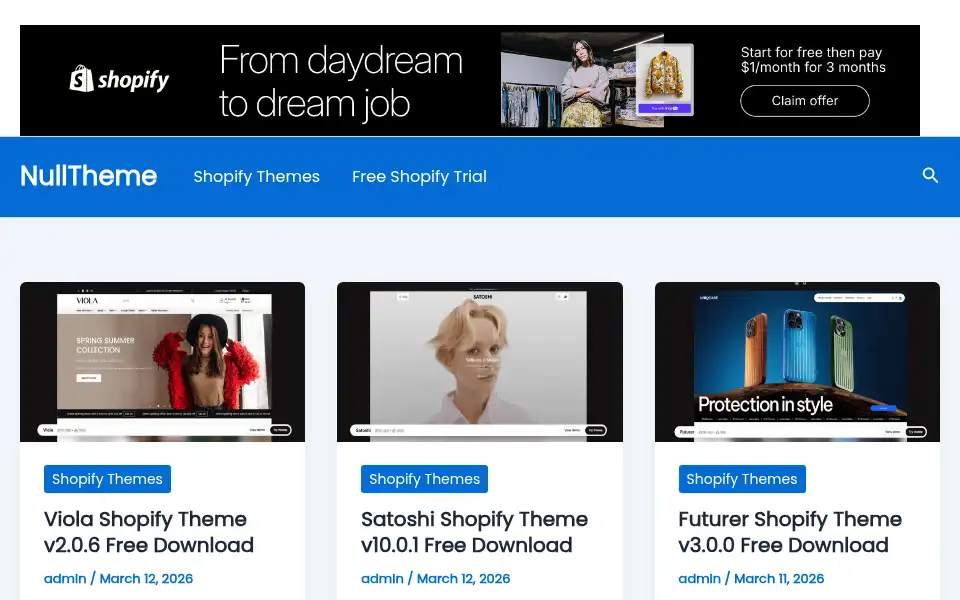
Task: Click admin author link under Viola post
Action: (x=65, y=579)
